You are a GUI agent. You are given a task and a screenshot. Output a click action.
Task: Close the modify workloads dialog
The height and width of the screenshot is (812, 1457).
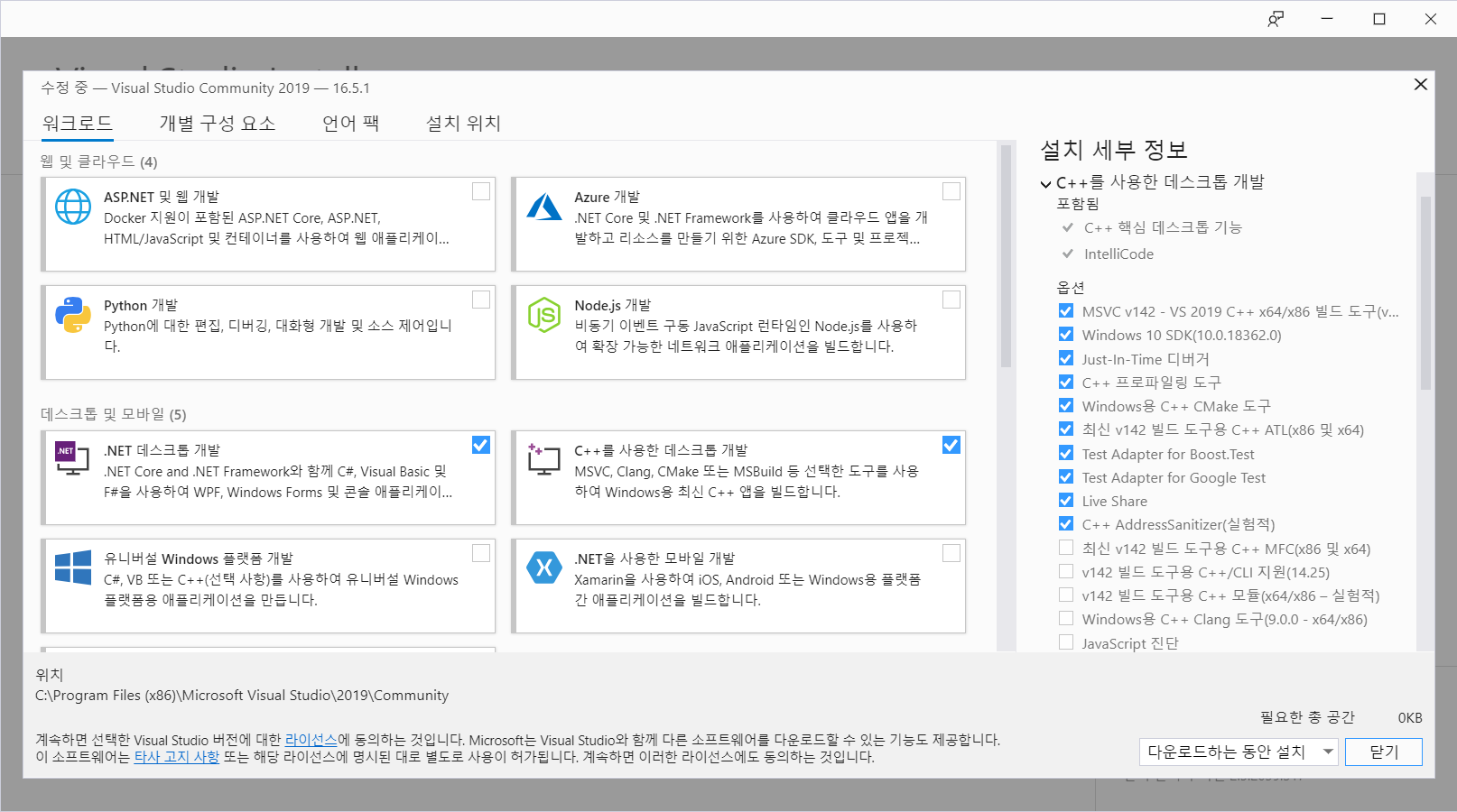pyautogui.click(x=1421, y=84)
